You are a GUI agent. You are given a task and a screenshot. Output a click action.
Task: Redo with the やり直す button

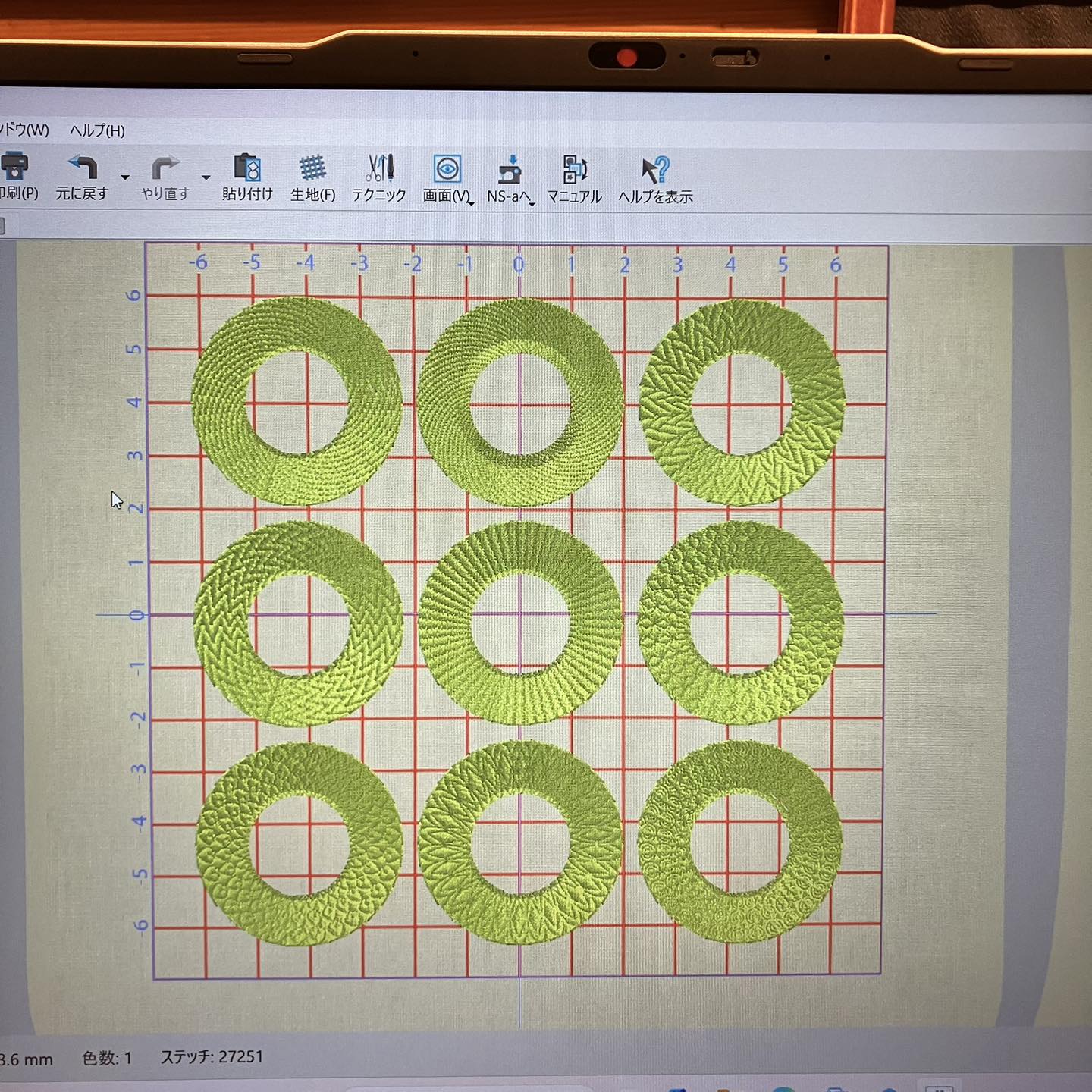pos(165,179)
